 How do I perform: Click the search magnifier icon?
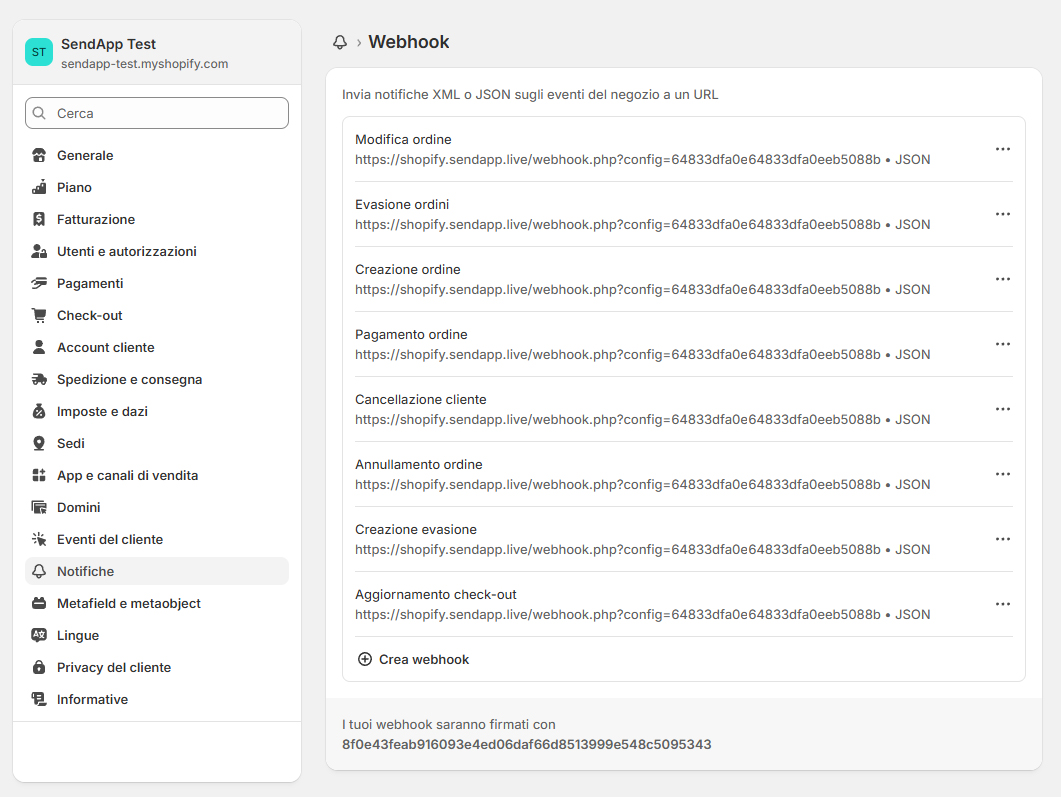(x=40, y=113)
